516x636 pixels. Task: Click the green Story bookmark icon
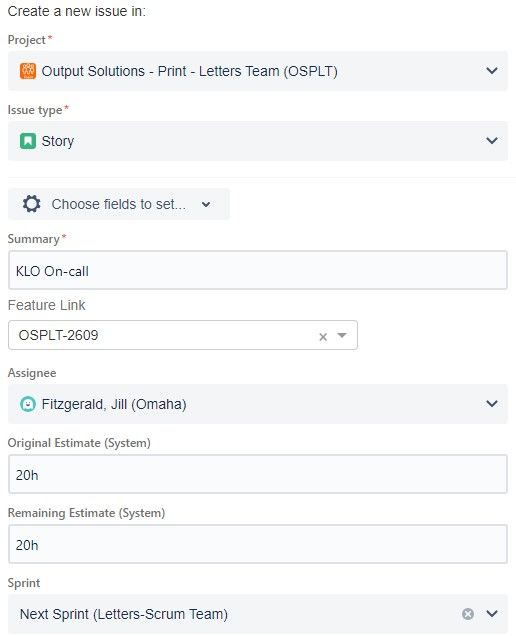coord(28,141)
